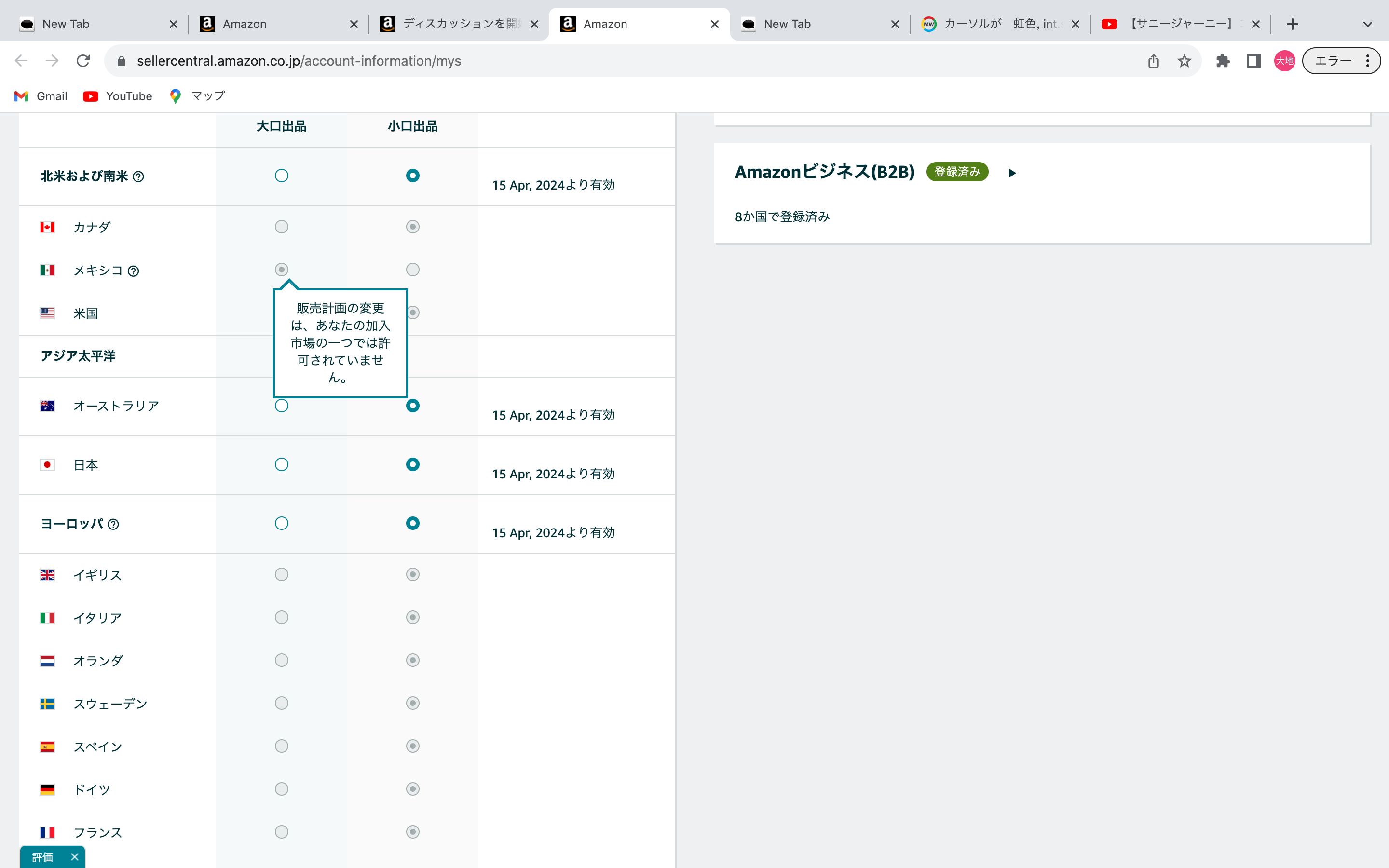Select 大口出品 radio button for 日本
This screenshot has width=1389, height=868.
click(281, 463)
